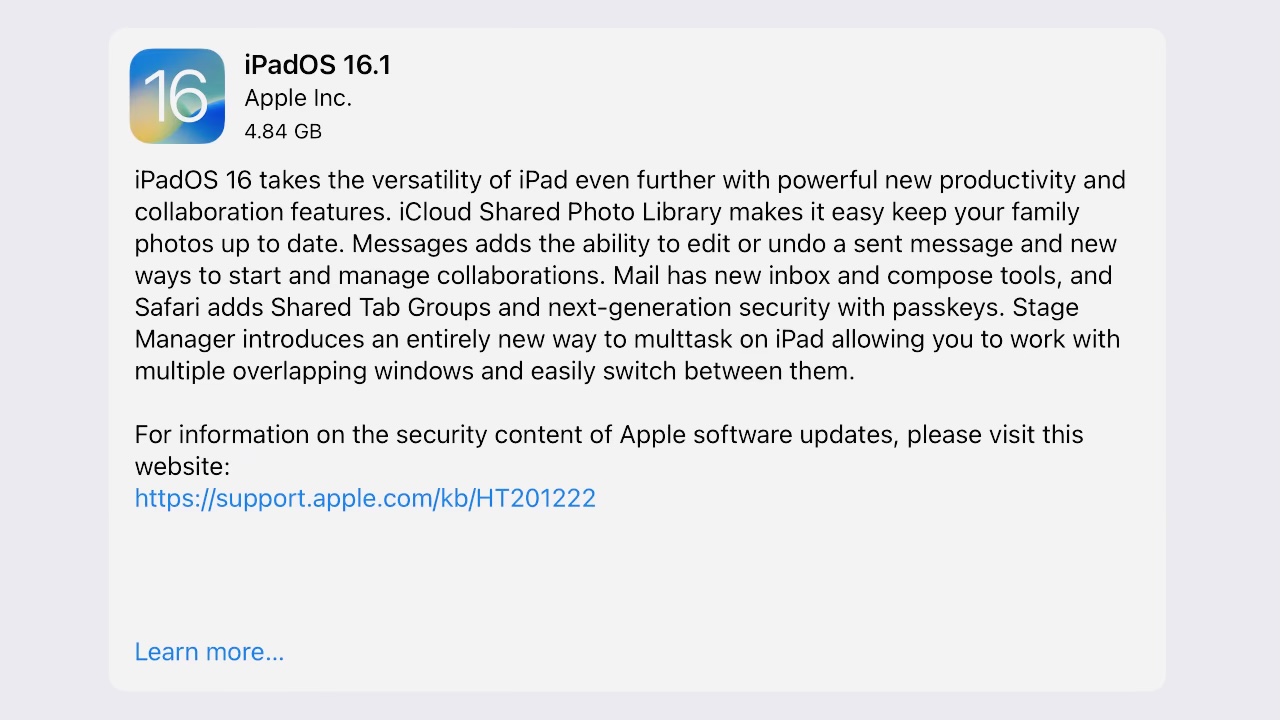
Task: Click the word 'Messages' in the description
Action: pyautogui.click(x=410, y=244)
